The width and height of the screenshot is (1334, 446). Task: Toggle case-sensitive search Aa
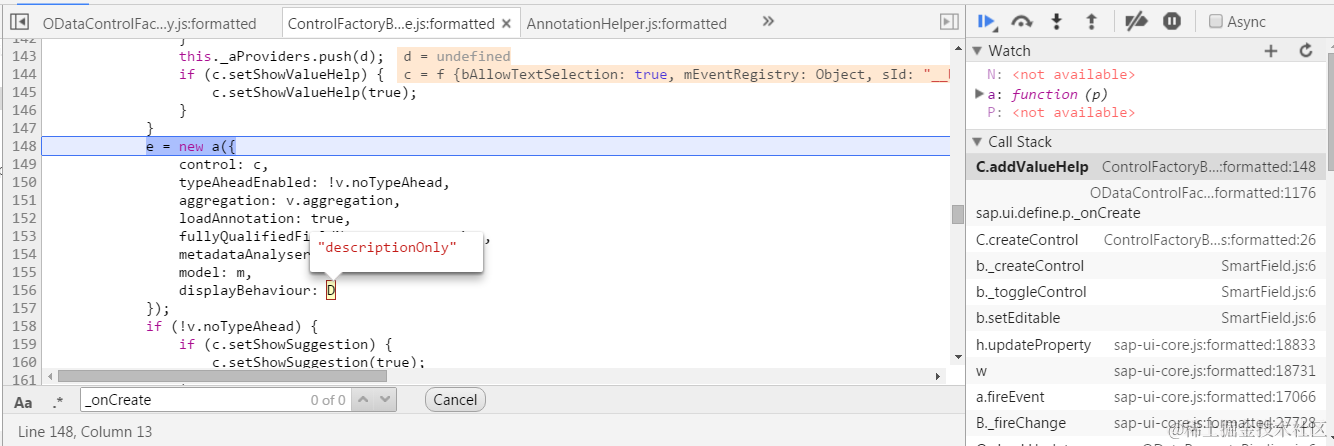(23, 401)
